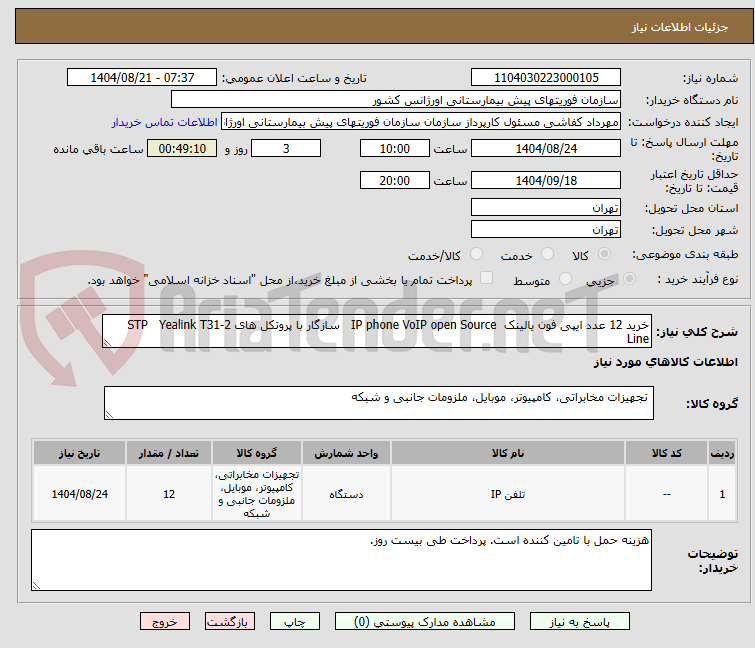Click the quantity cell showing 12

pyautogui.click(x=169, y=494)
